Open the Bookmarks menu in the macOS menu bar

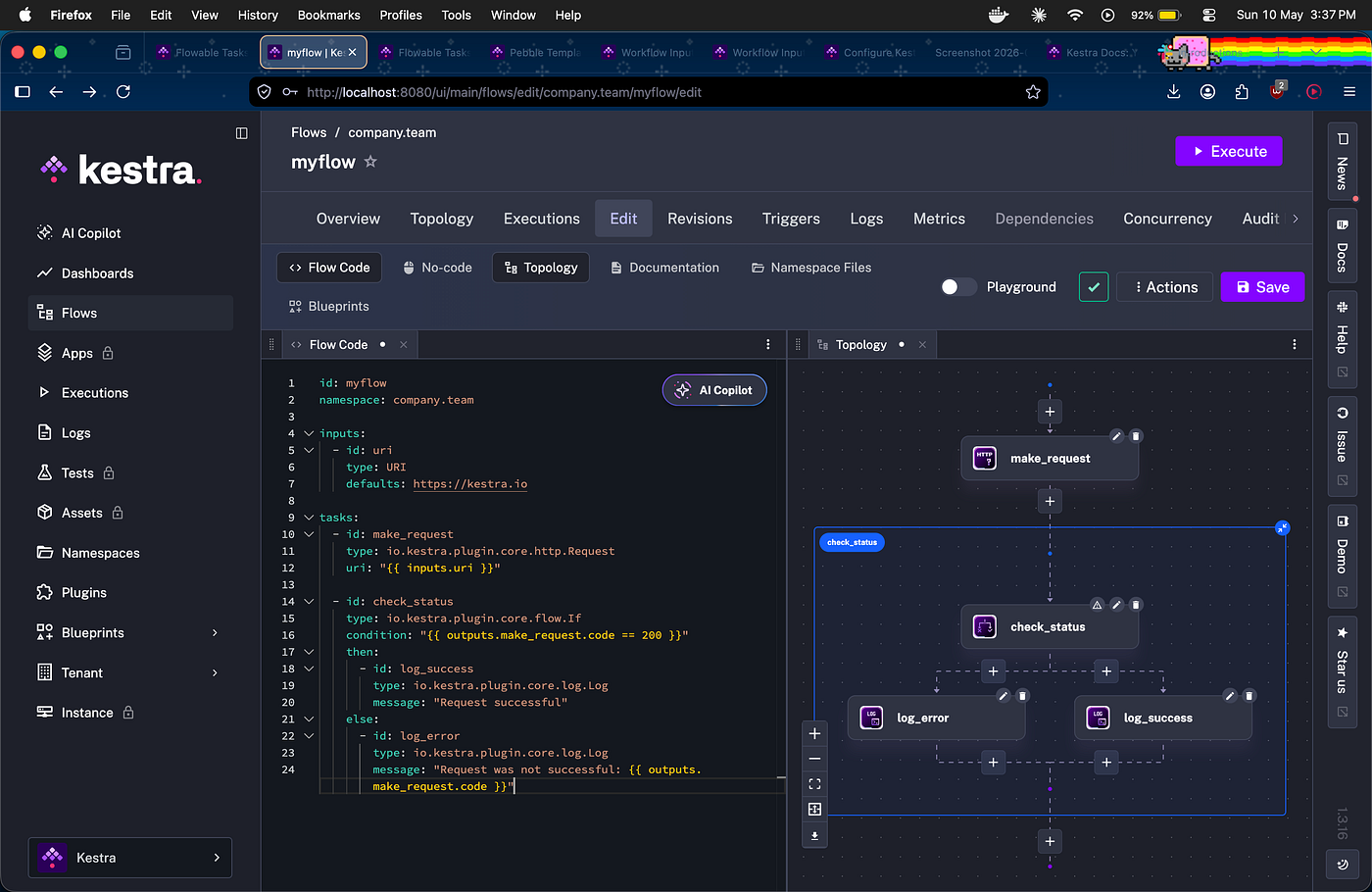329,15
